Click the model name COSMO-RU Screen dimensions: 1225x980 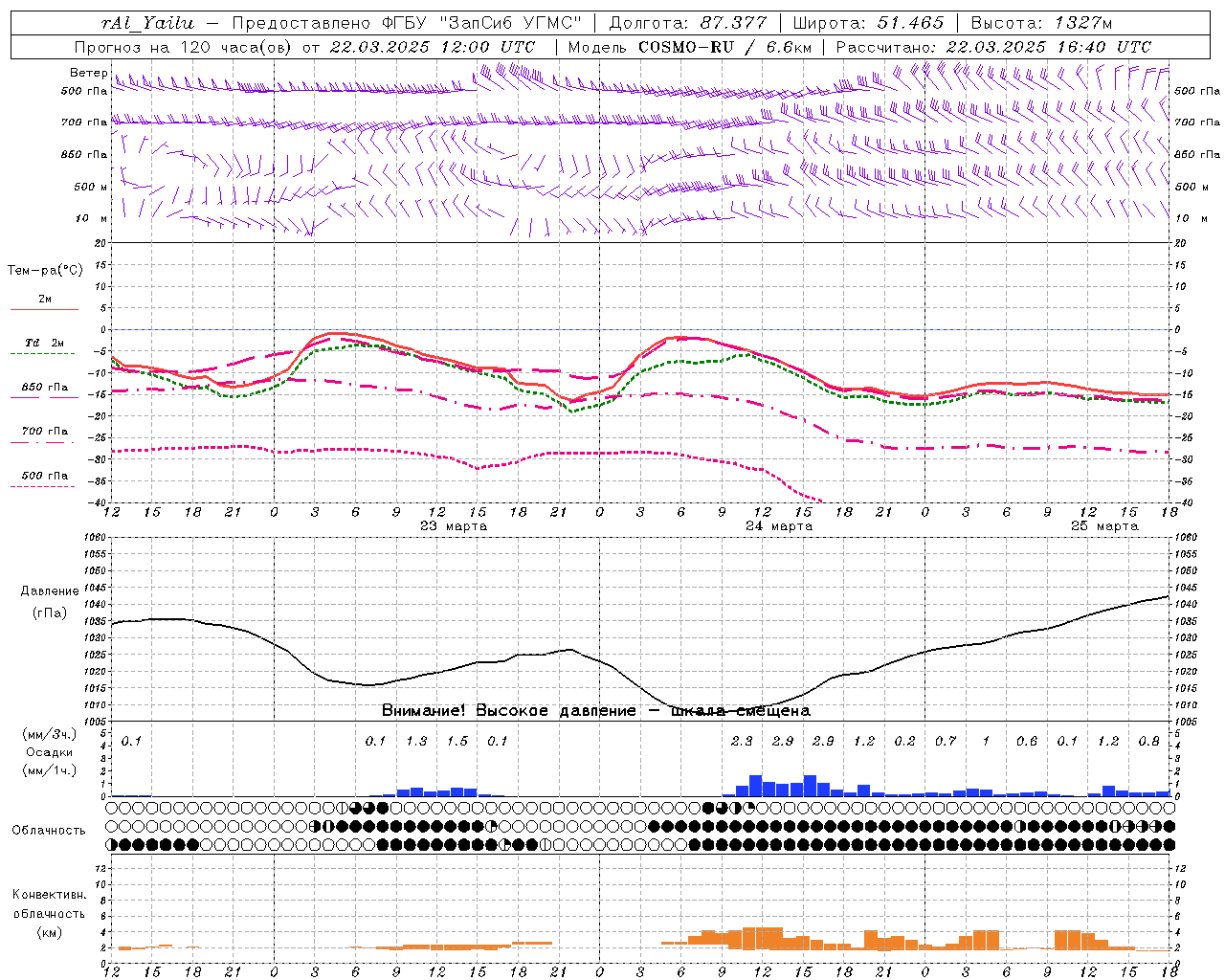pyautogui.click(x=686, y=47)
